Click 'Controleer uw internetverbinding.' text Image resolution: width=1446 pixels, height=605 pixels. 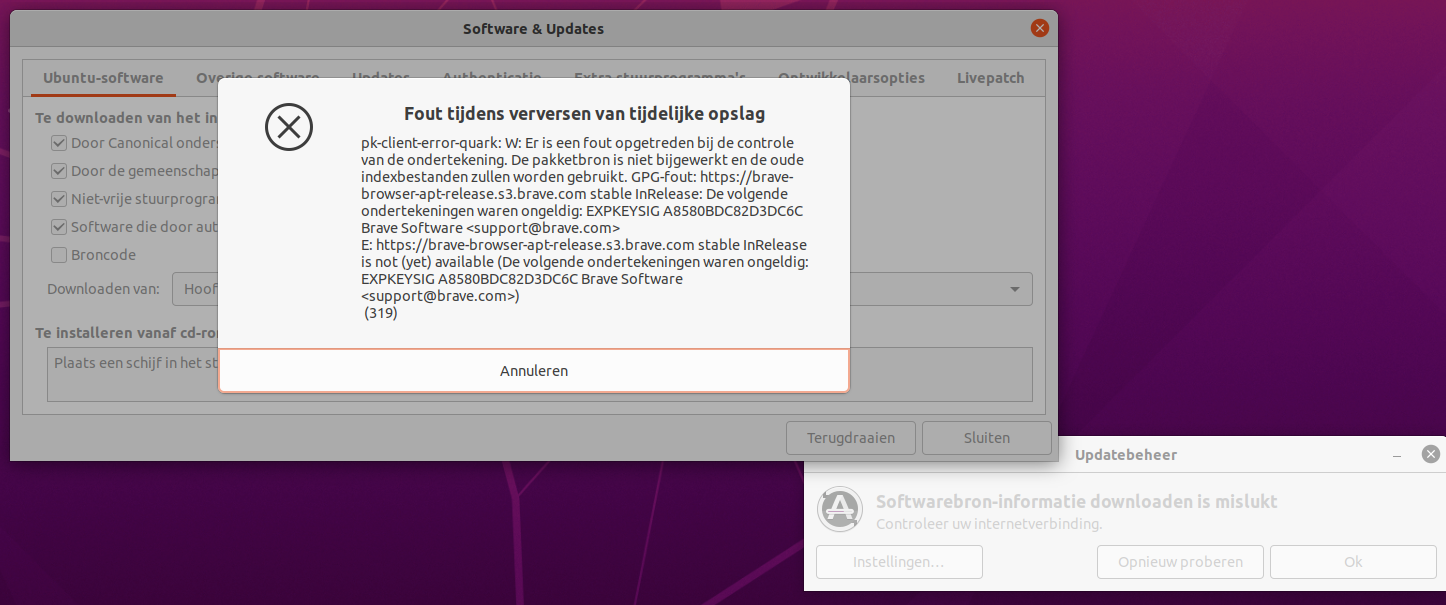tap(989, 524)
